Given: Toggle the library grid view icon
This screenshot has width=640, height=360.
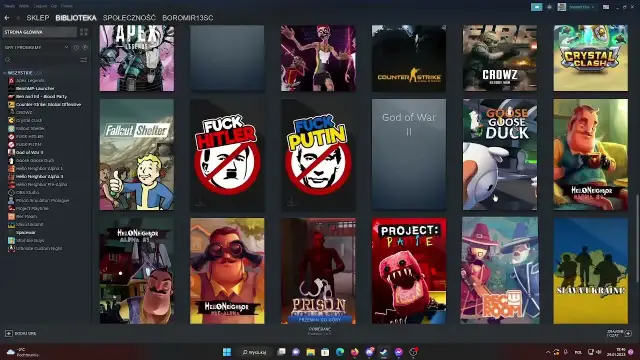Looking at the screenshot, I should tap(84, 32).
